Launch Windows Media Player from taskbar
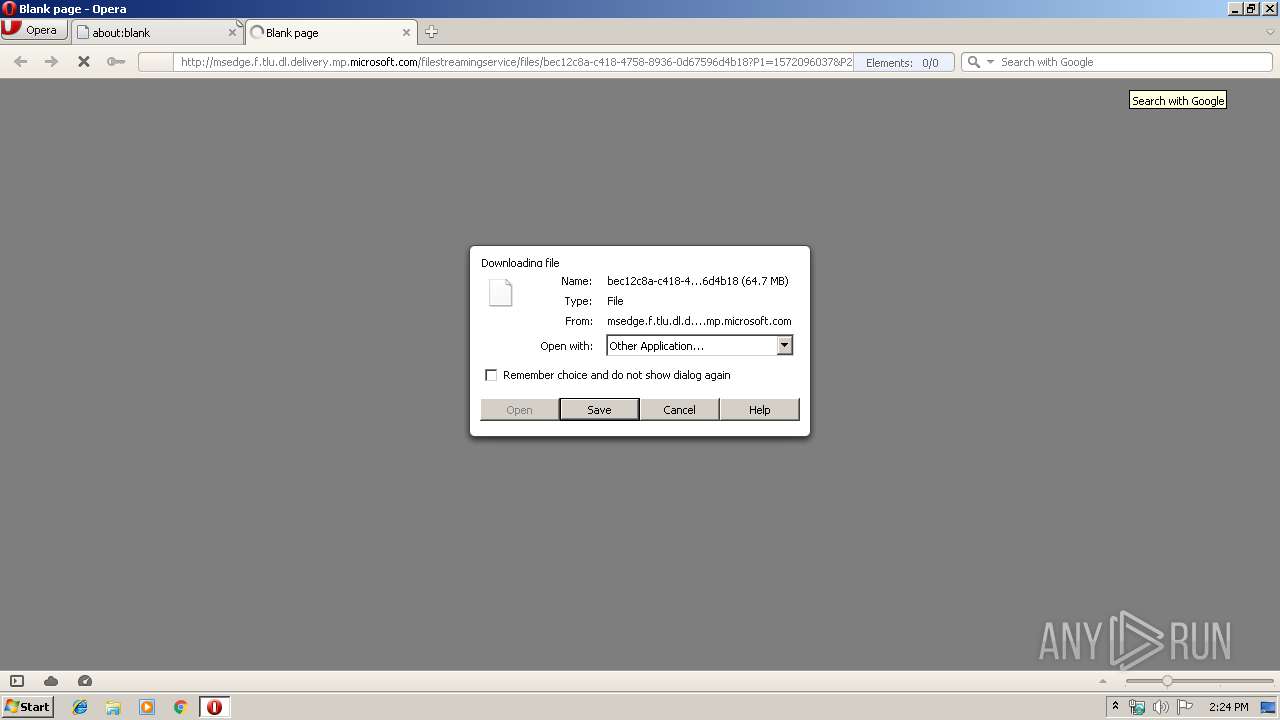This screenshot has width=1280, height=720. 147,707
